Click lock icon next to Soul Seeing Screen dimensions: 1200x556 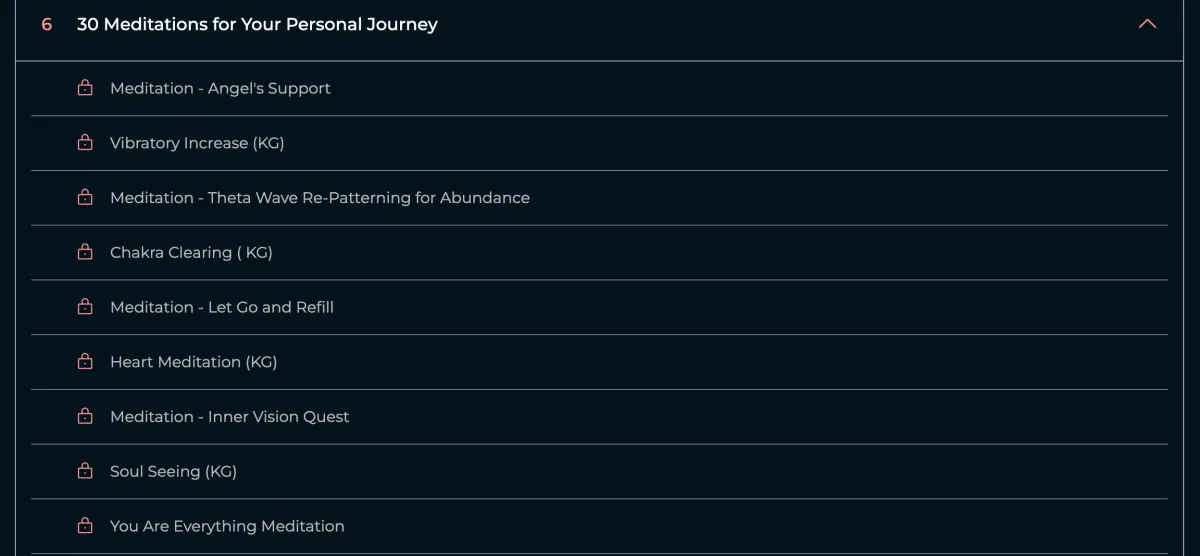point(85,471)
